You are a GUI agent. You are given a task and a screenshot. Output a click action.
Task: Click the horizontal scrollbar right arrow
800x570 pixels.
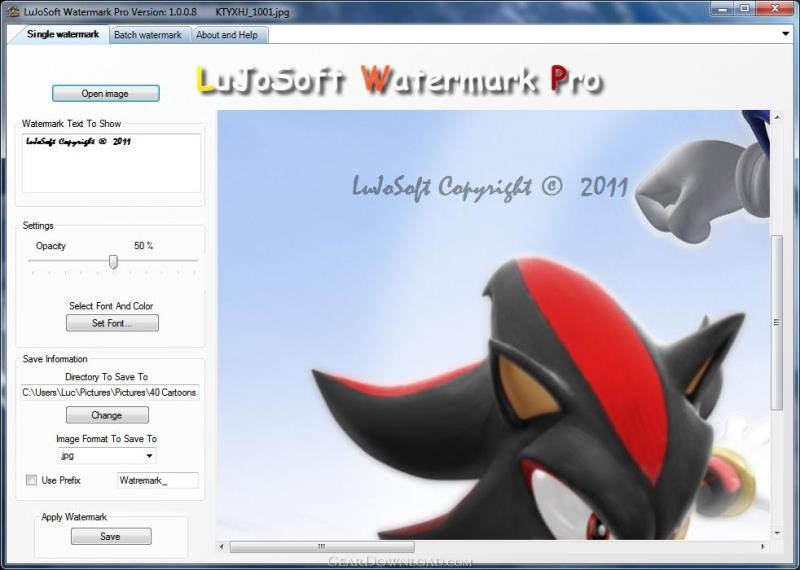[763, 547]
